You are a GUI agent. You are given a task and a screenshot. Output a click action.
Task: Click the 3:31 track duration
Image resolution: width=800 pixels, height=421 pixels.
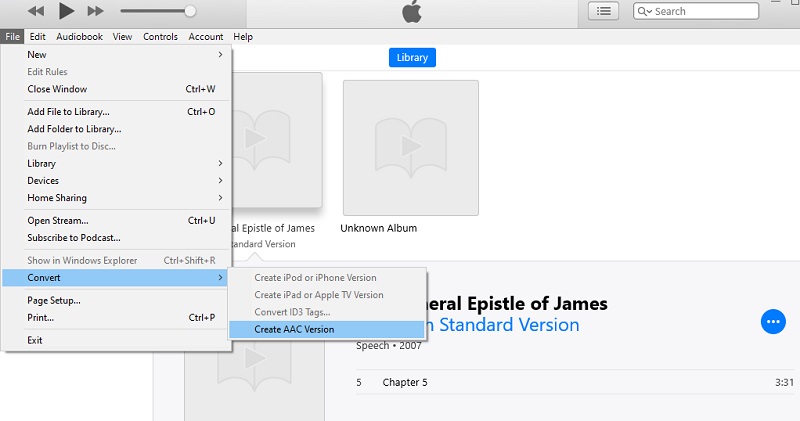pos(784,382)
